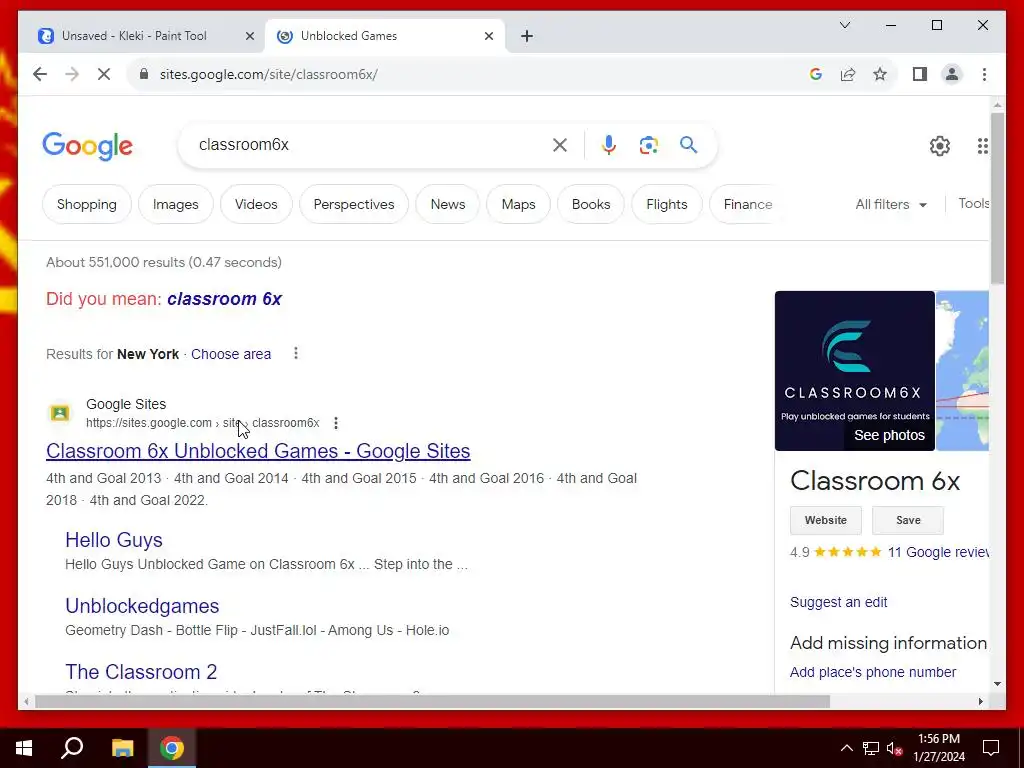The image size is (1024, 768).
Task: Click Add place's phone number link
Action: tap(872, 672)
